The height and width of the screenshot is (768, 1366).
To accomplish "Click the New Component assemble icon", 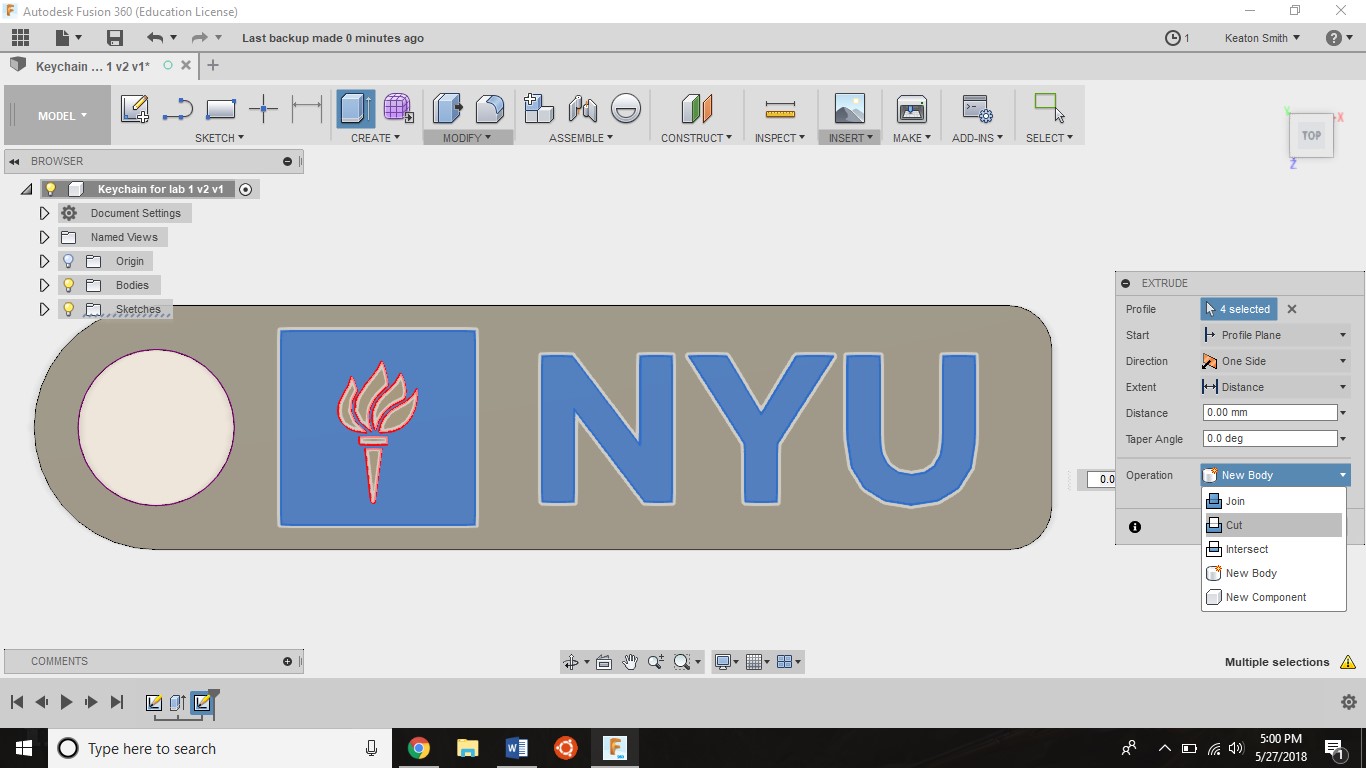I will (539, 109).
